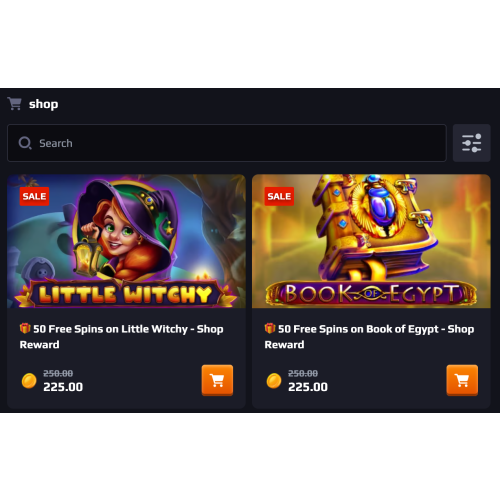This screenshot has width=500, height=500.
Task: Click 225.00 price on Book of Egypt card
Action: point(308,387)
